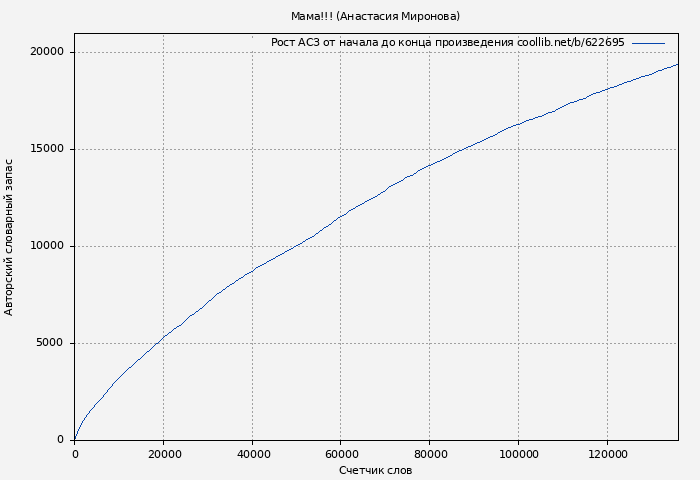
Task: Click the legend text with coollib.net/b/622695
Action: 447,43
